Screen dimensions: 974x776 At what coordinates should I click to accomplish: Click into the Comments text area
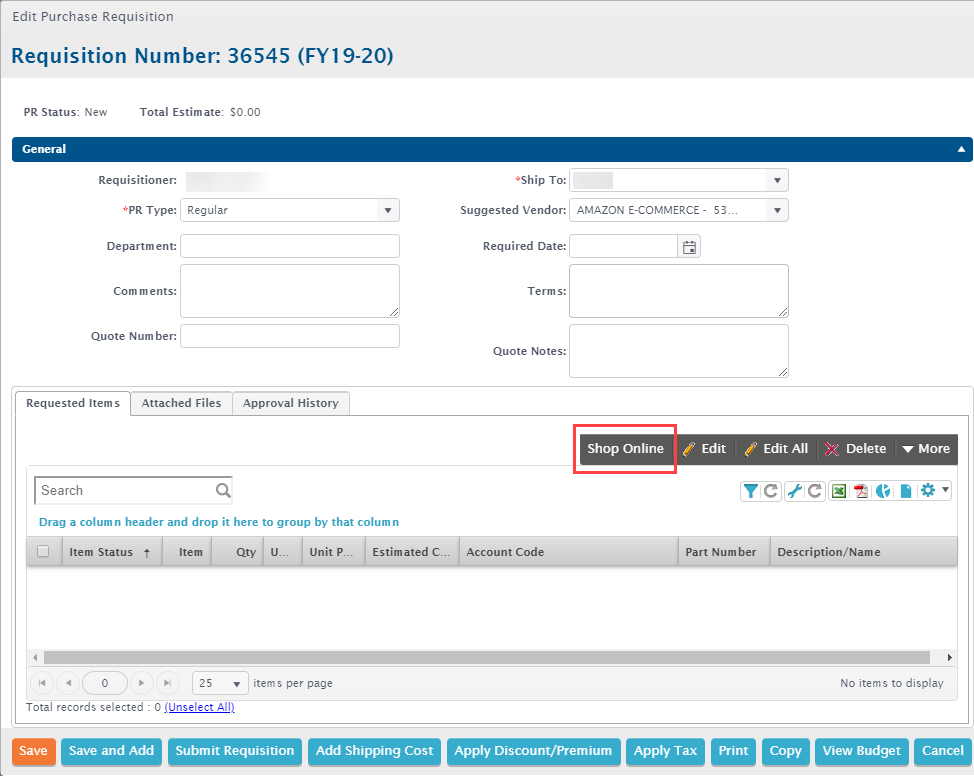click(289, 291)
